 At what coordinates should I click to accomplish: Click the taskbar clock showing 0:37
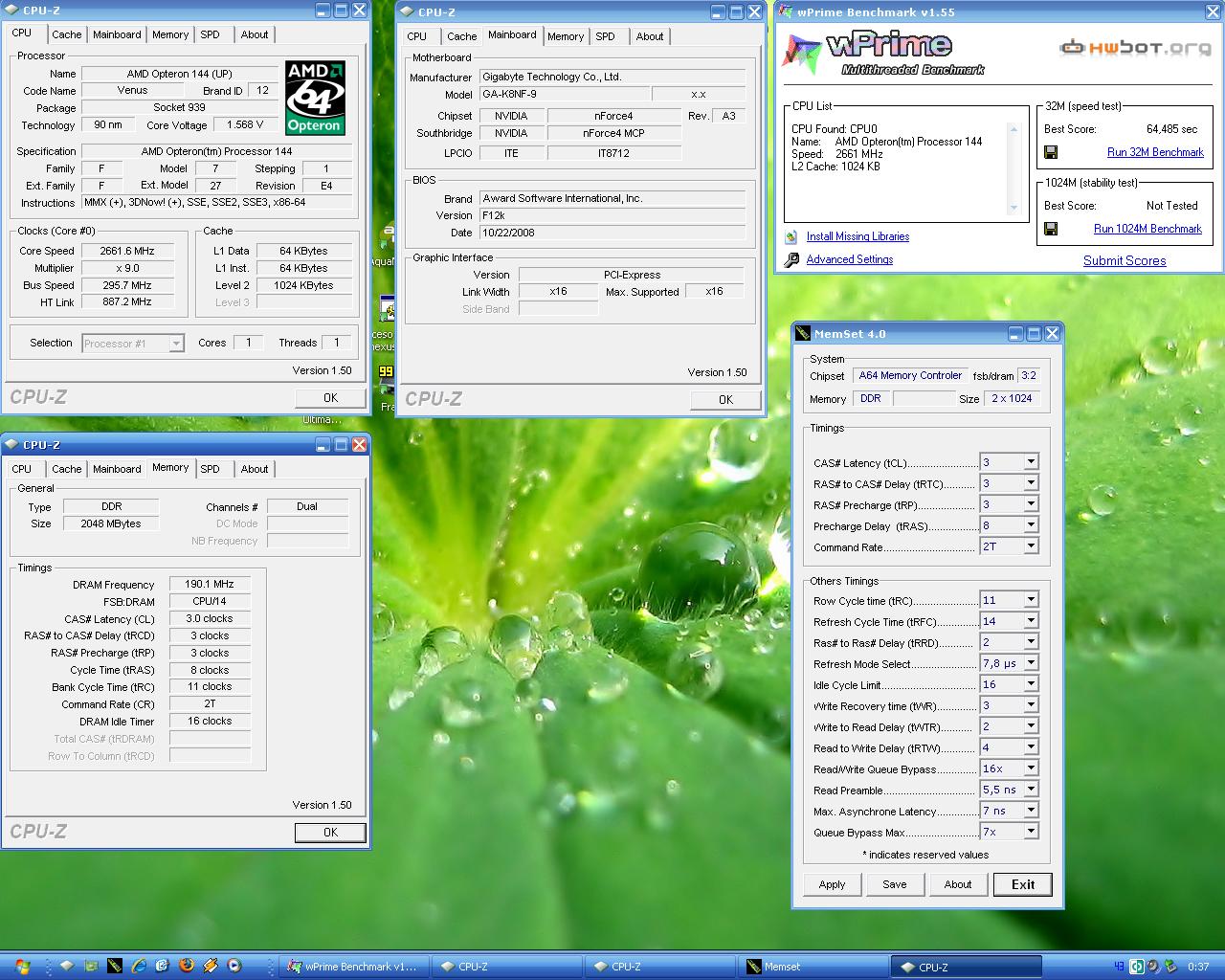[1198, 967]
